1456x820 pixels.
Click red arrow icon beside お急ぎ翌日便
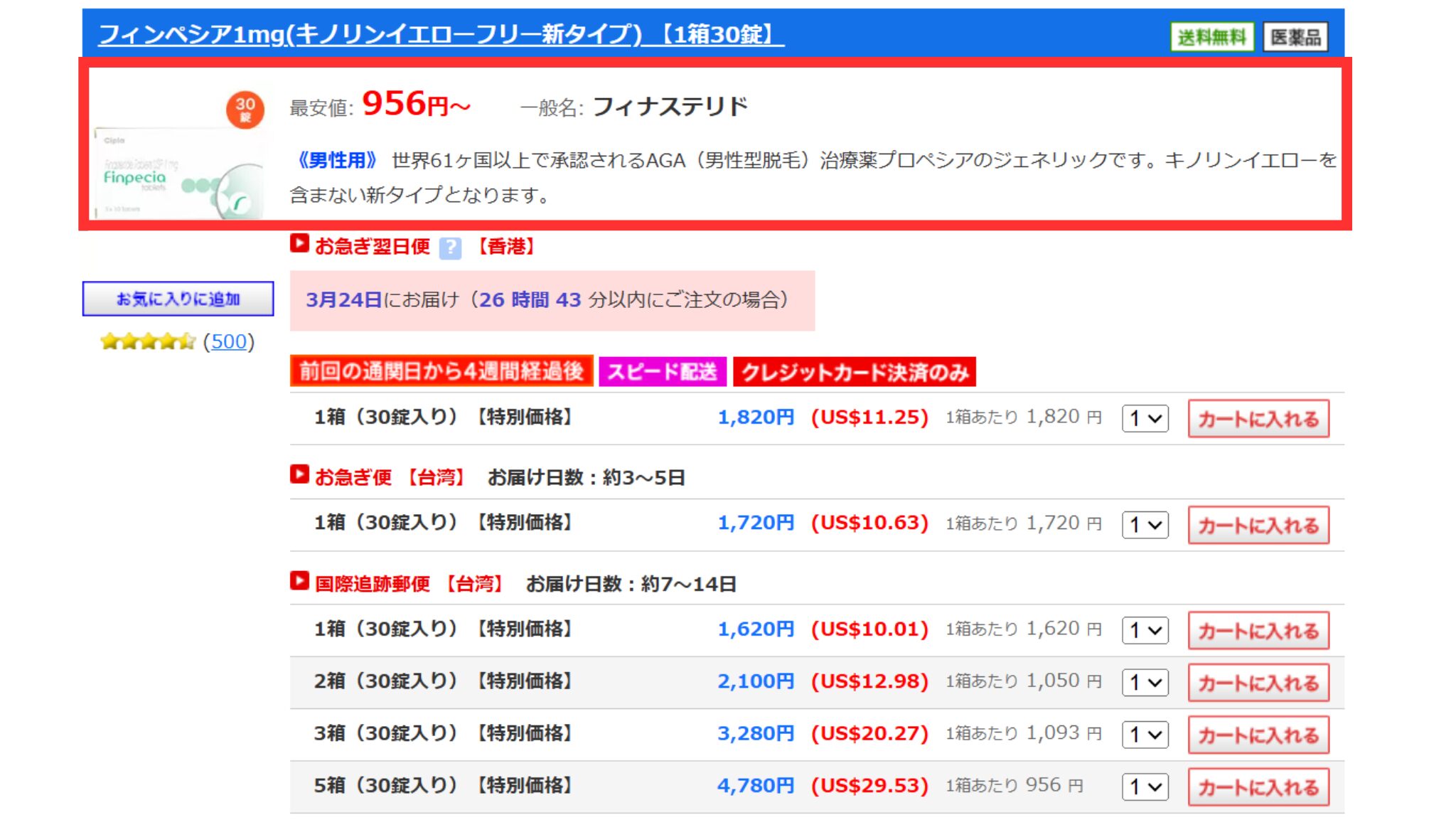tap(299, 244)
